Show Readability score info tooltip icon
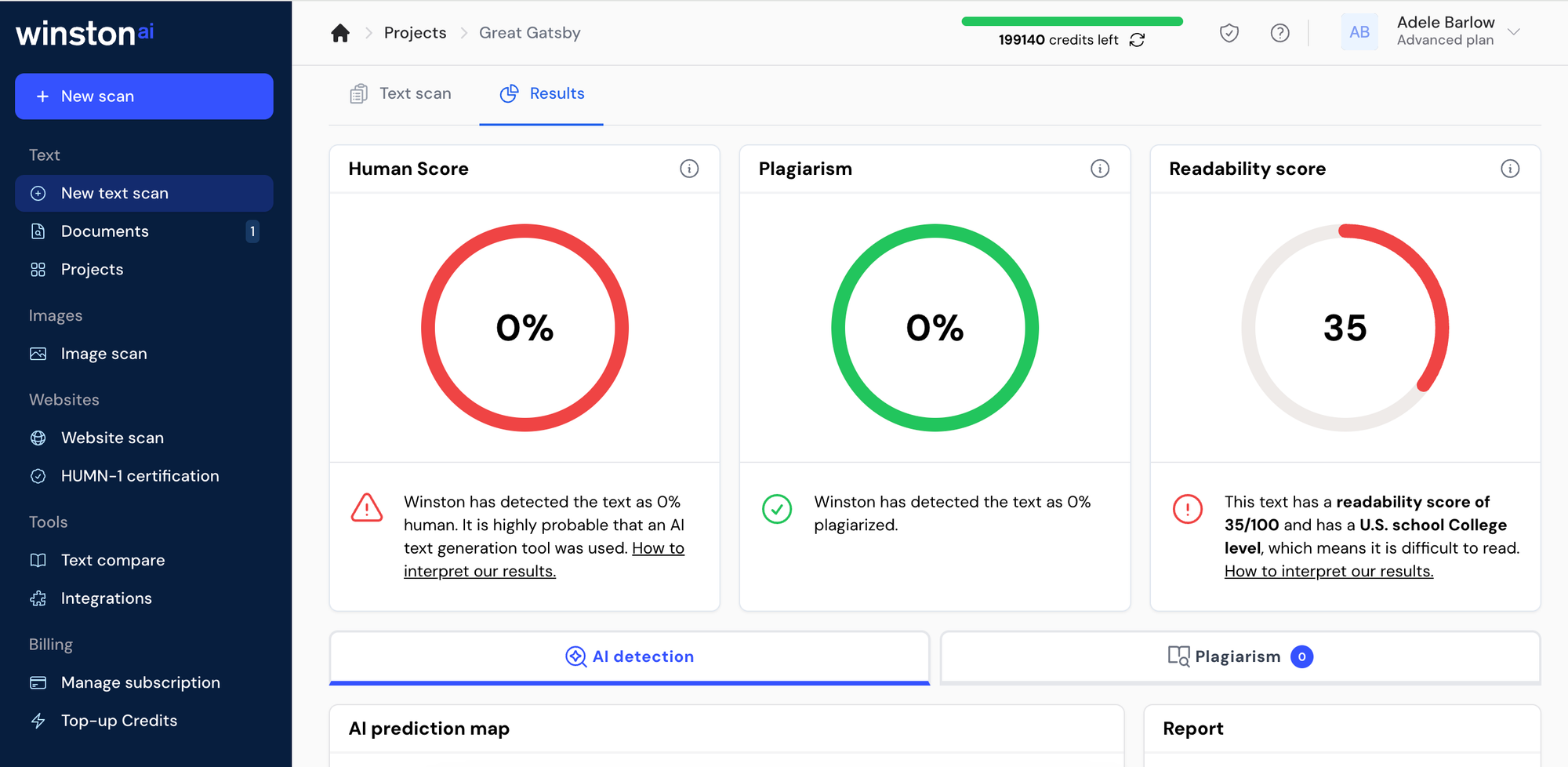 [x=1510, y=169]
